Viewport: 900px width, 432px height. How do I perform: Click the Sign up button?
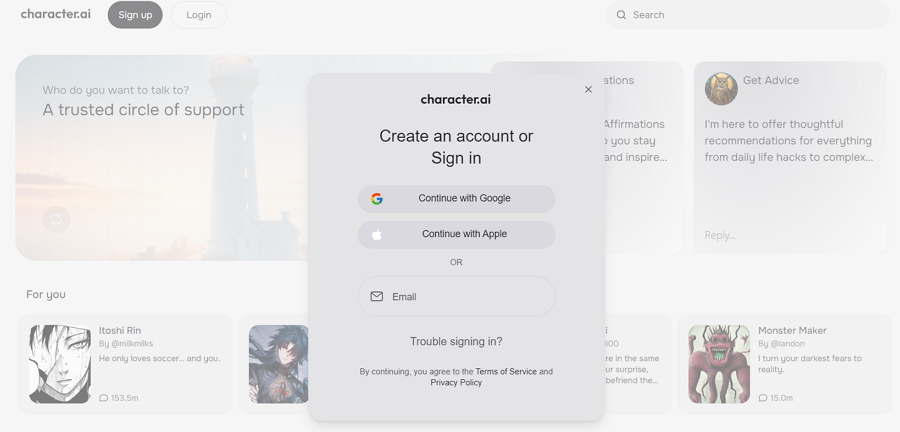point(135,15)
